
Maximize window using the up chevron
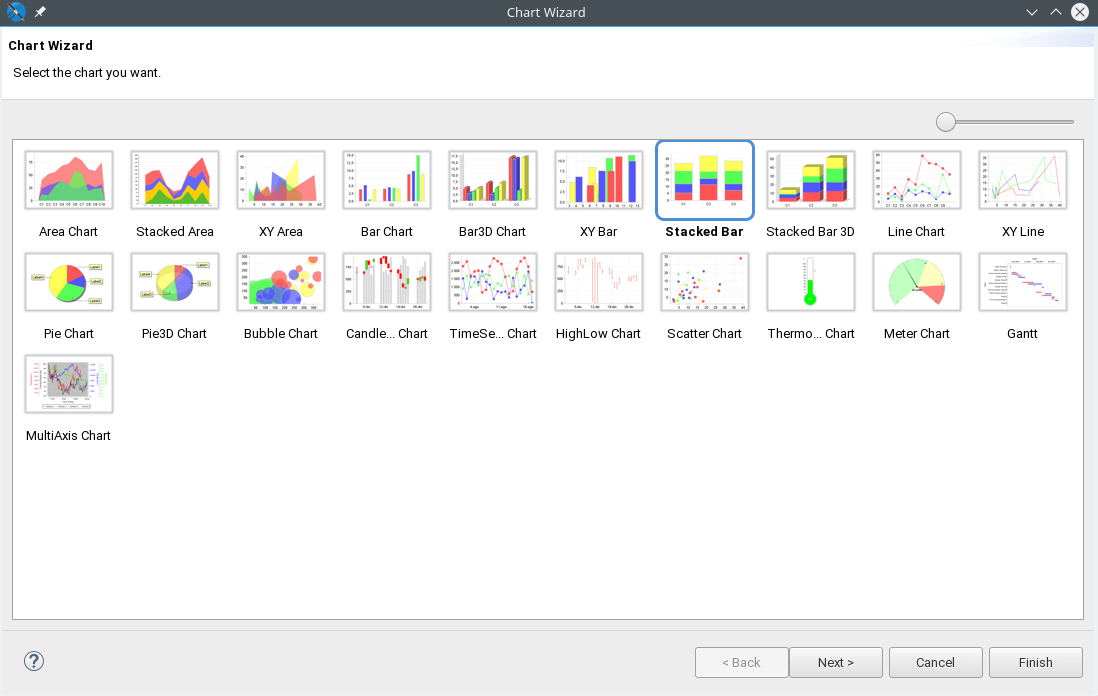[1056, 12]
